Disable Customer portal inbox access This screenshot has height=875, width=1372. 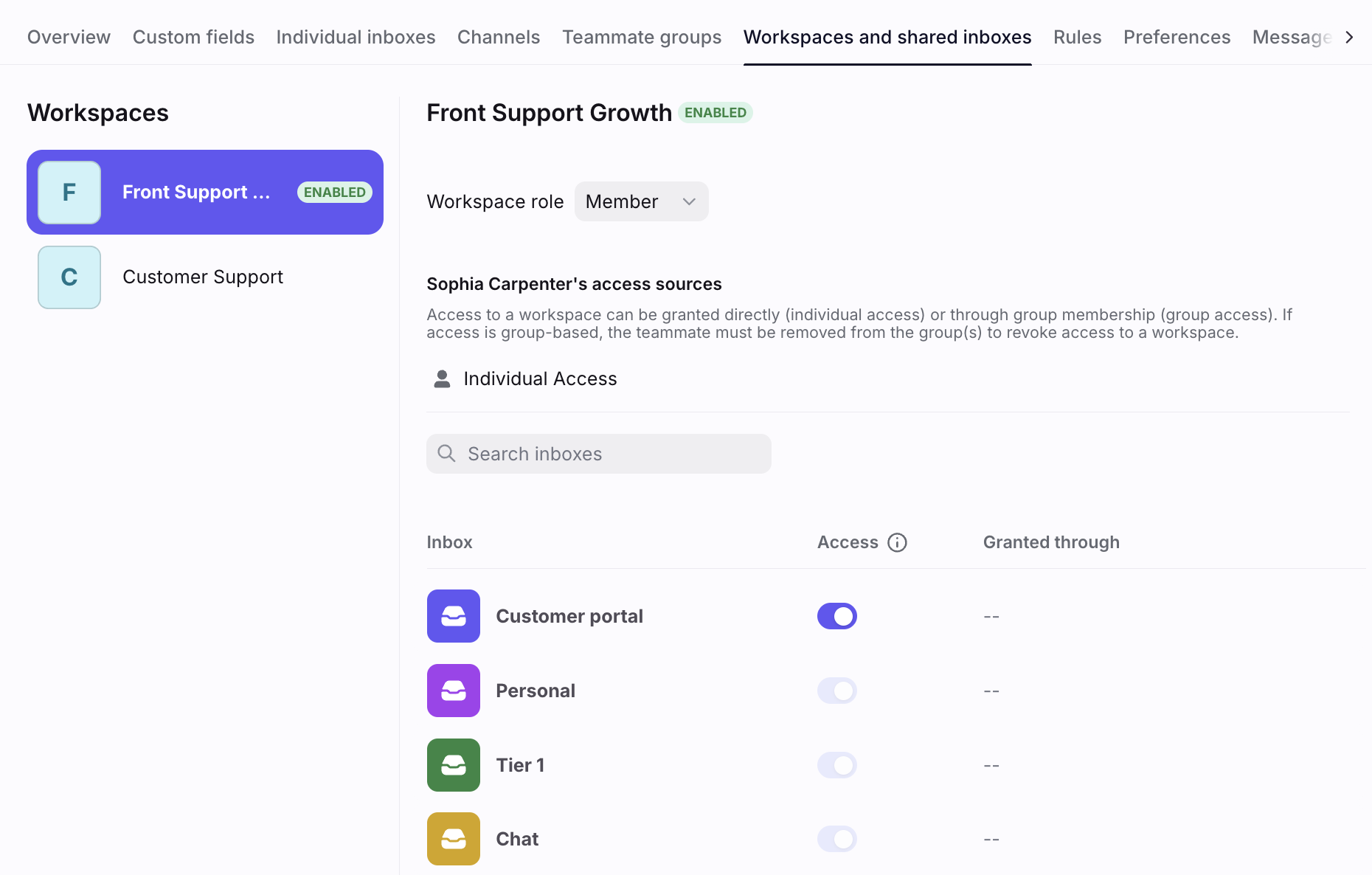836,616
